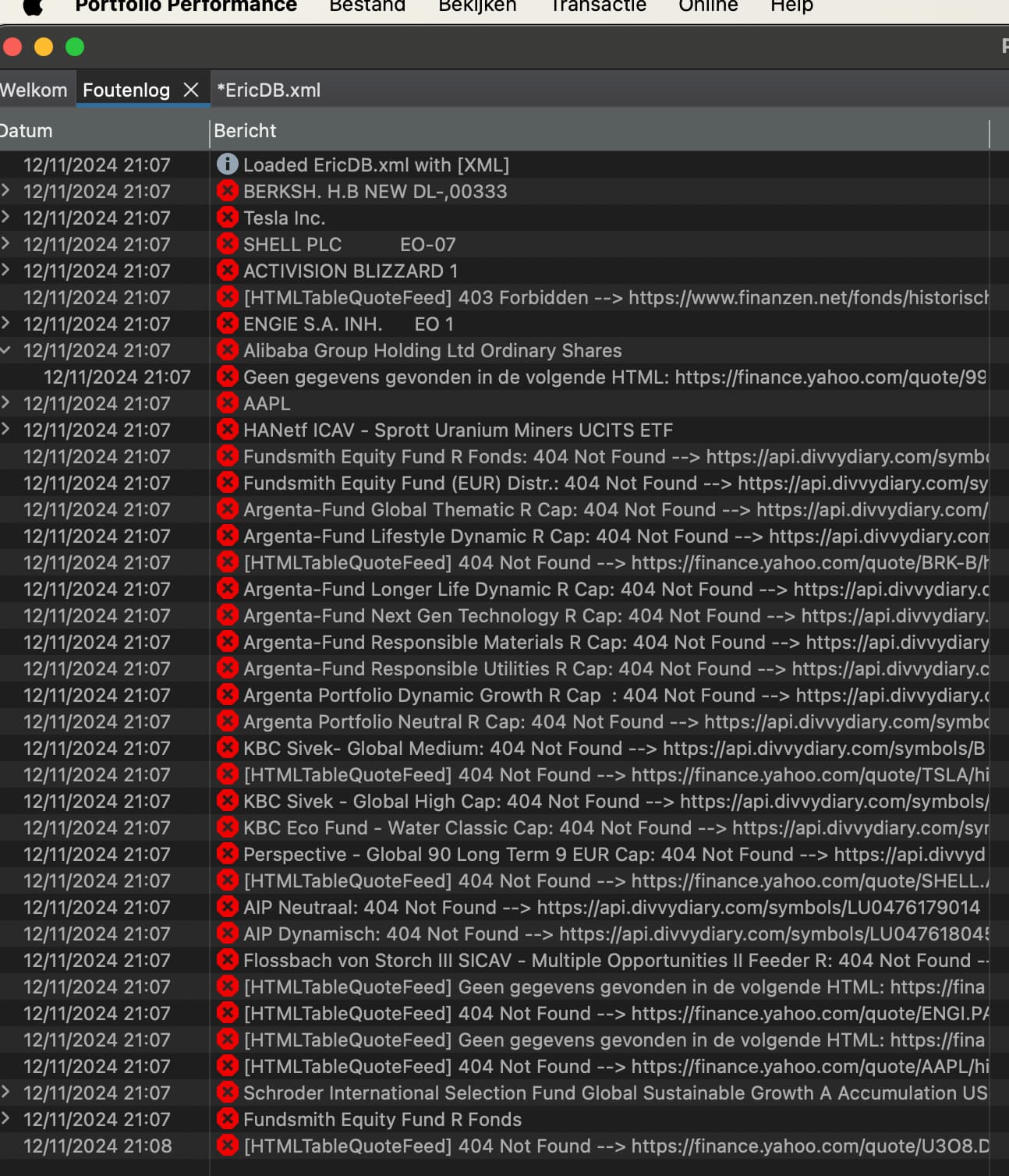The height and width of the screenshot is (1176, 1009).
Task: Expand the SHELL PLC EO-07 row
Action: pyautogui.click(x=6, y=243)
